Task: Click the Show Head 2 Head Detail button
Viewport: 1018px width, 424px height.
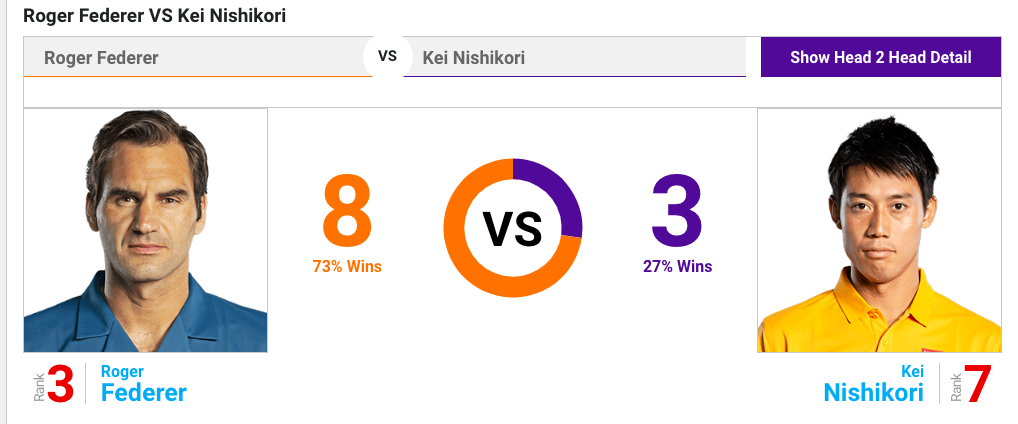Action: [880, 57]
